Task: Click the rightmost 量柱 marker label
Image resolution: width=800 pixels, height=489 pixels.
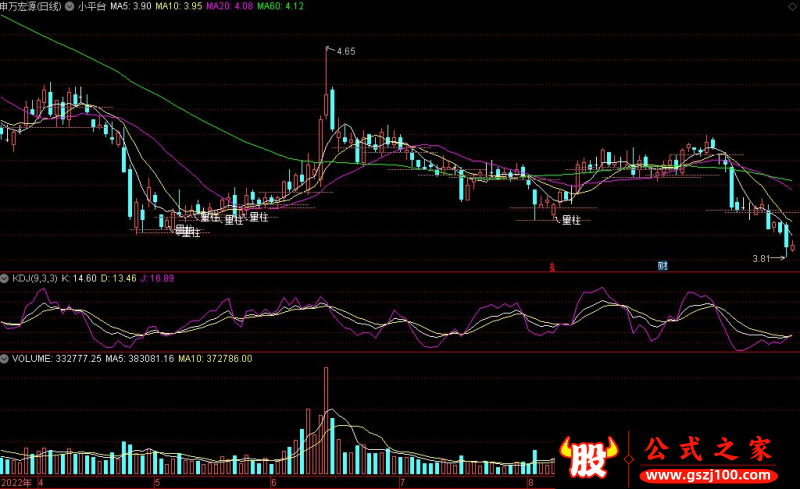Action: pos(571,219)
